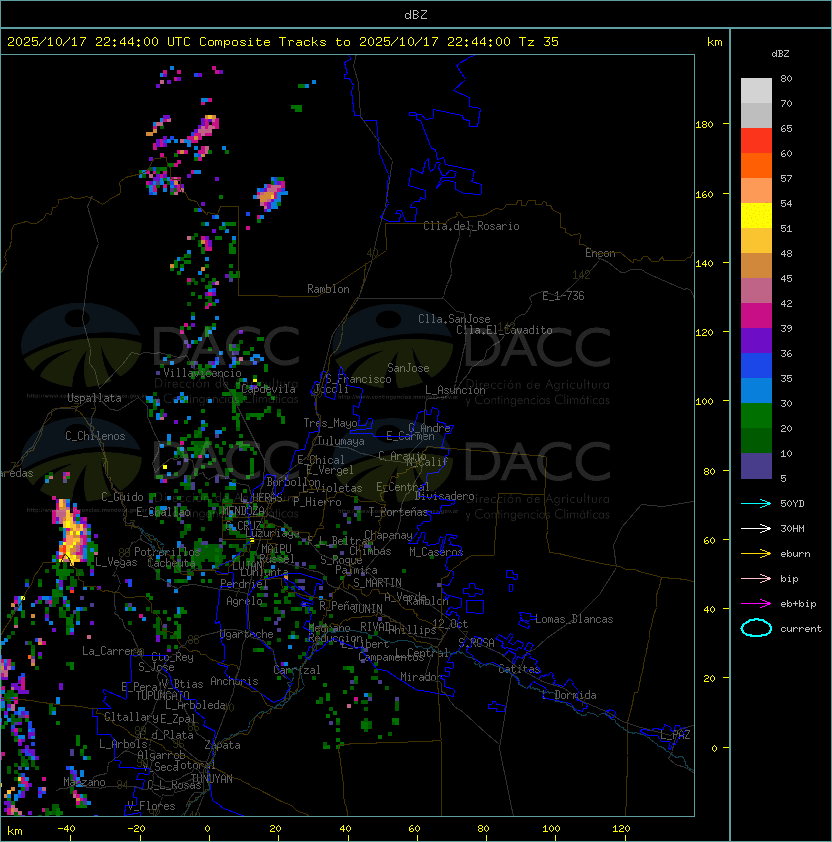832x842 pixels.
Task: Click the Zapata location label
Action: pyautogui.click(x=222, y=745)
